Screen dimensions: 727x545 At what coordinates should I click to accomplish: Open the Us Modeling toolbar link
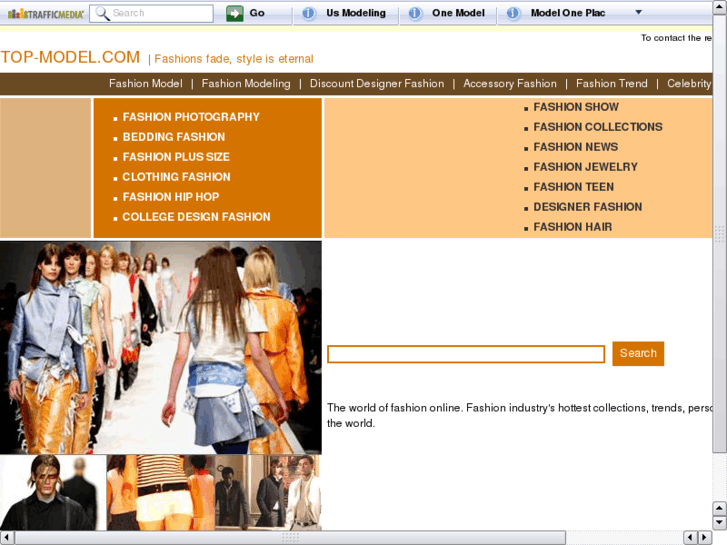356,13
